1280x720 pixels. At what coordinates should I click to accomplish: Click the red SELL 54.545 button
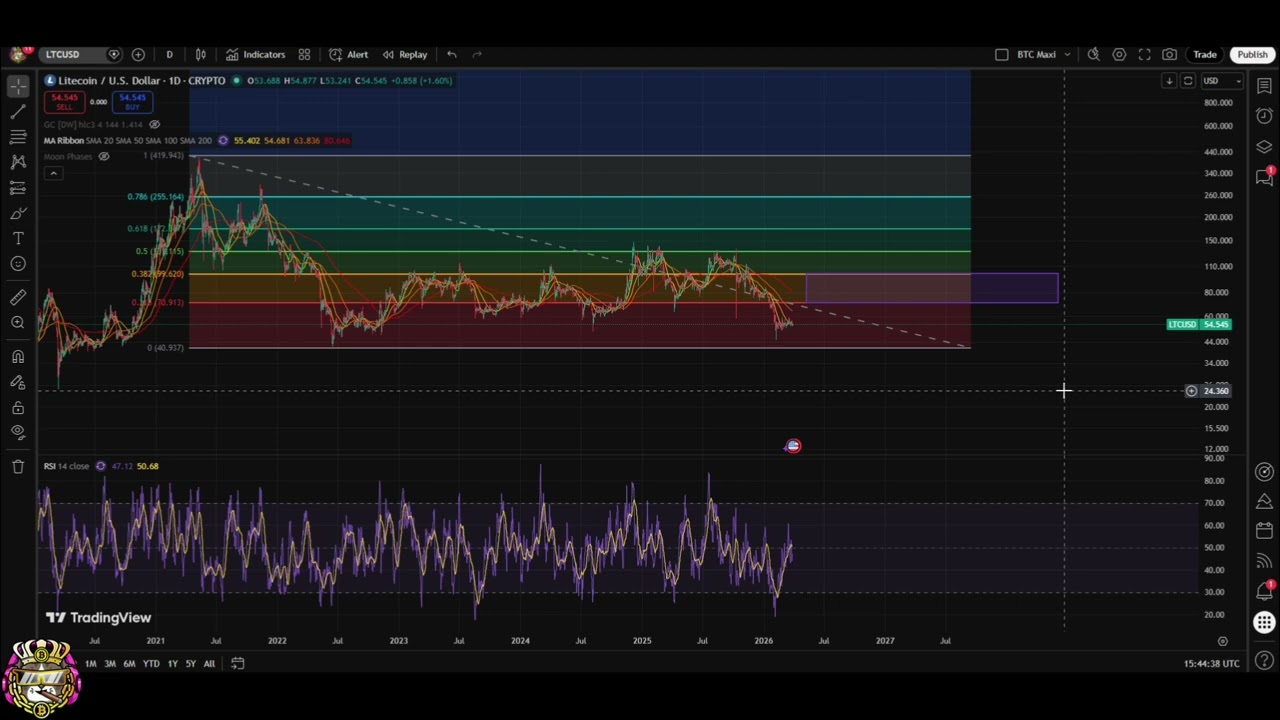[64, 101]
